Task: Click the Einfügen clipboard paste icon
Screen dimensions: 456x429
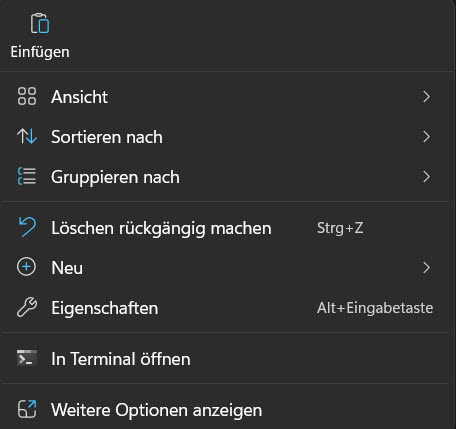Action: coord(40,23)
